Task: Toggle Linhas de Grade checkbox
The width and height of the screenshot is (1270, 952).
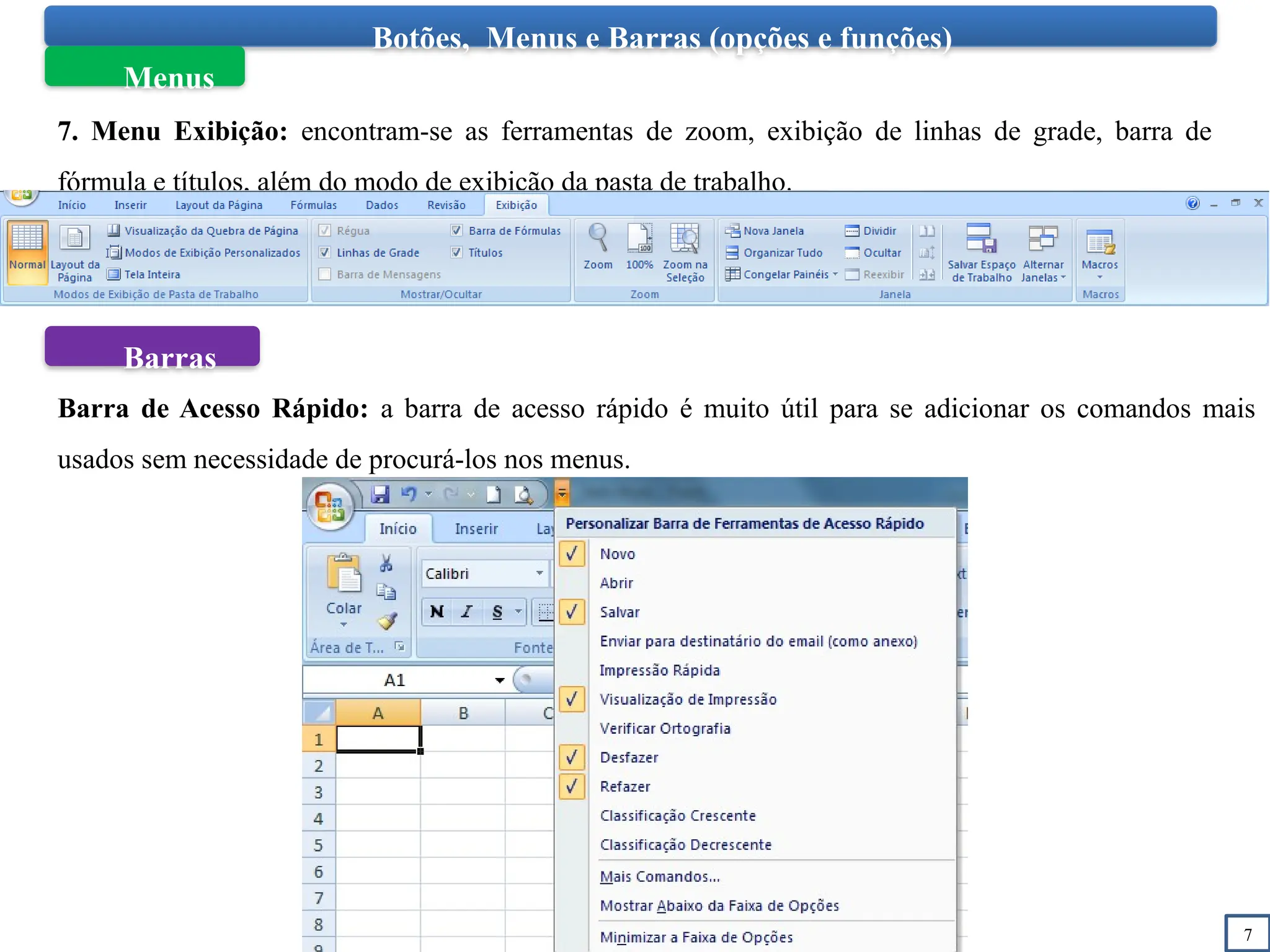Action: point(324,252)
